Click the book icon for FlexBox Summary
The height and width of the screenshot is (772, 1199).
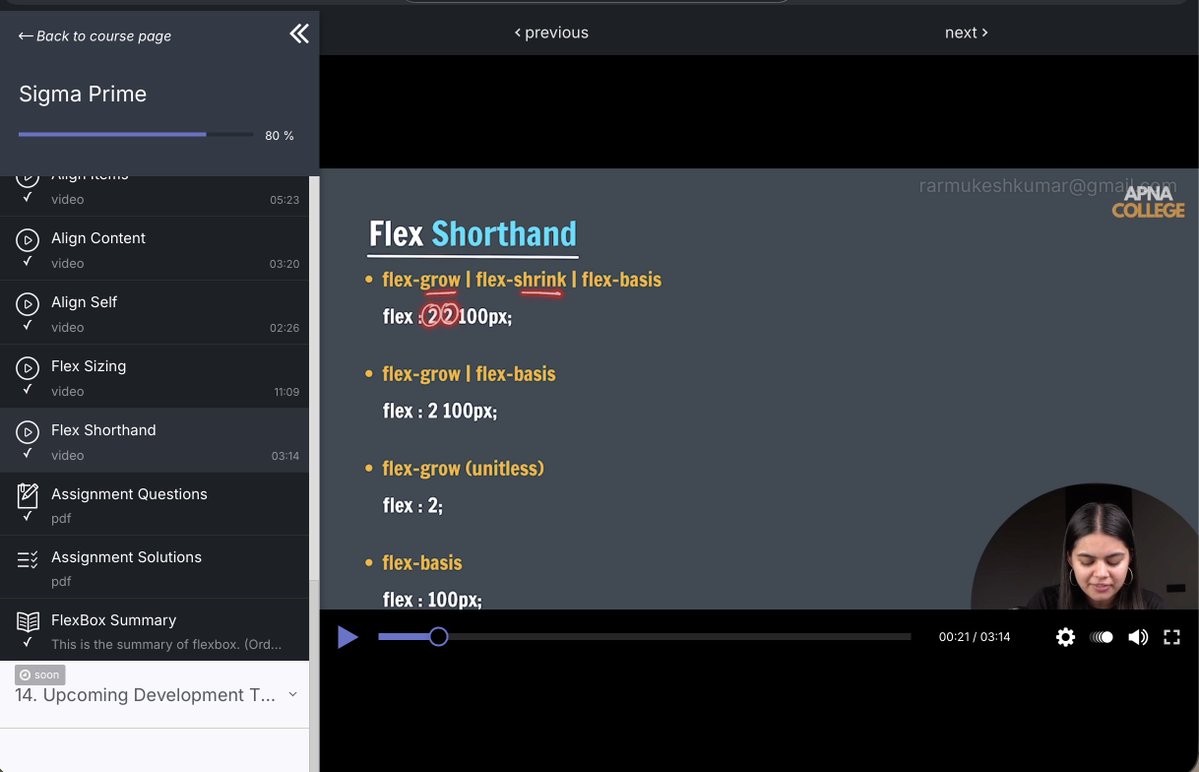[28, 621]
